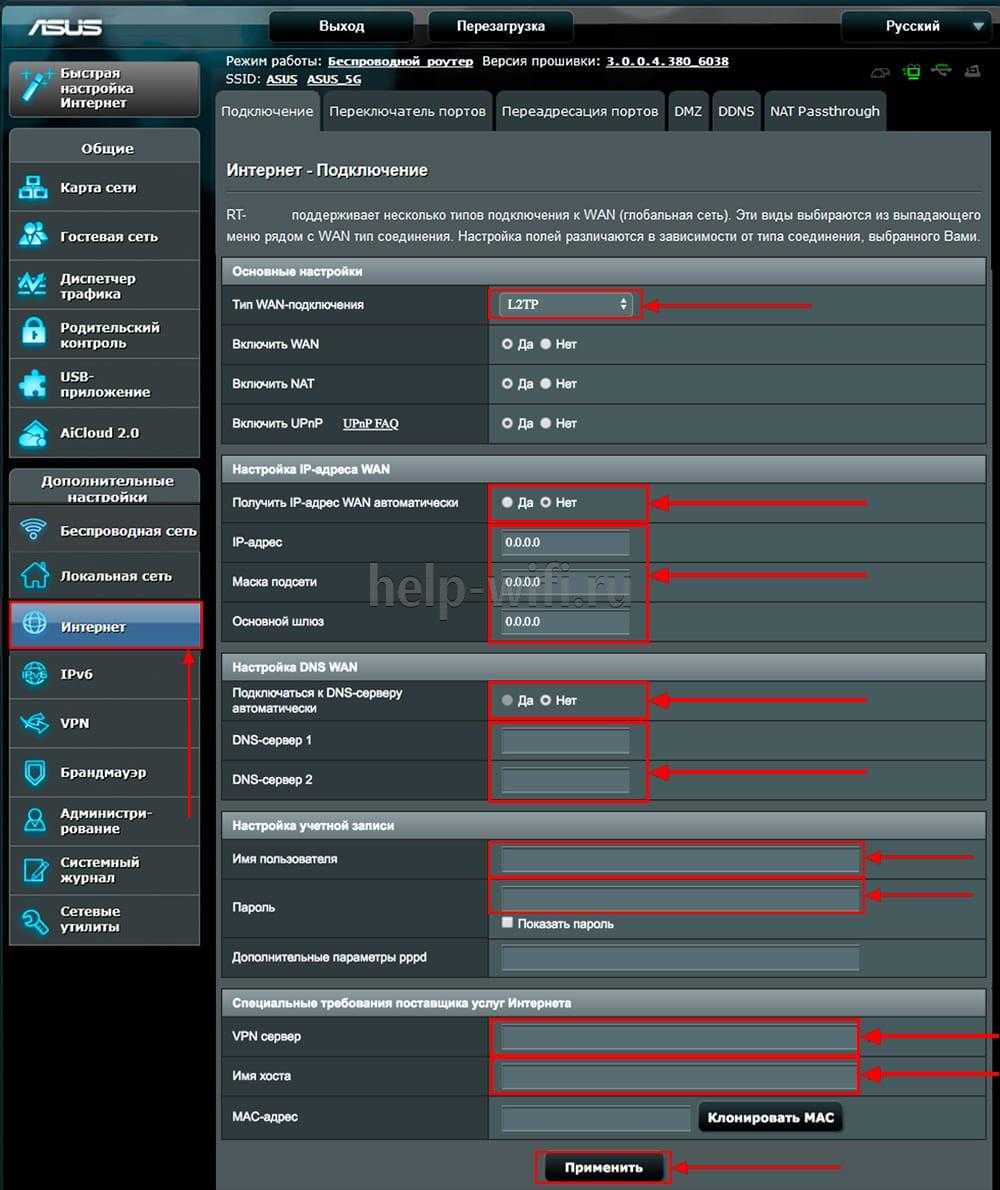Screen dimensions: 1000x1190
Task: Open the Тип WAN-подключения L2TP dropdown
Action: (565, 304)
